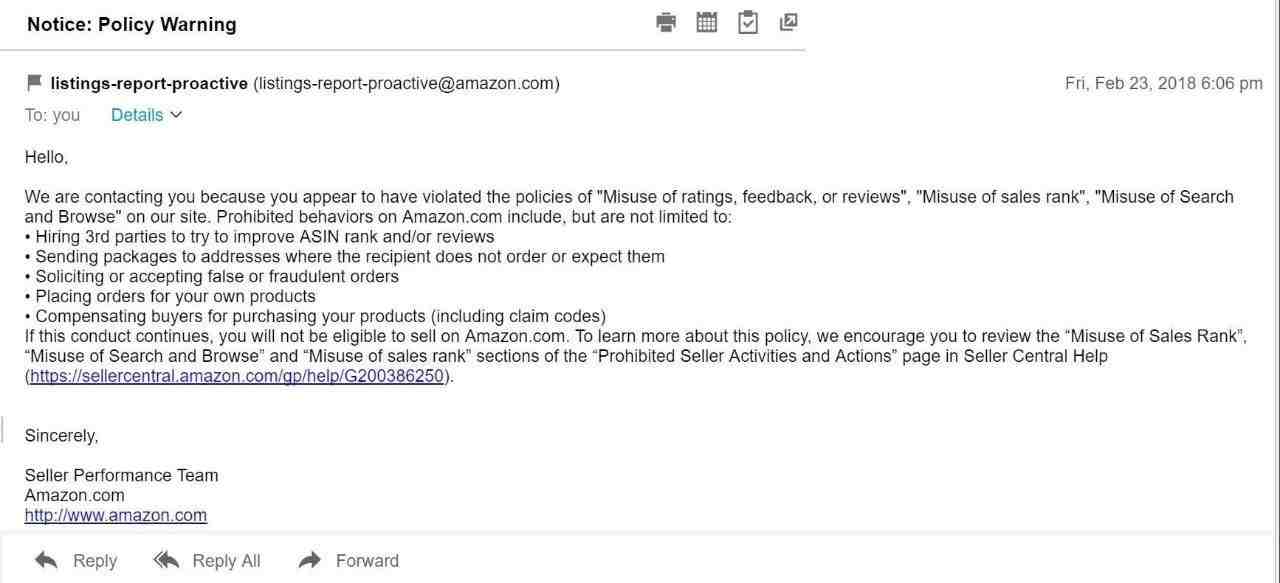
Task: Click the Forward text label
Action: (367, 561)
